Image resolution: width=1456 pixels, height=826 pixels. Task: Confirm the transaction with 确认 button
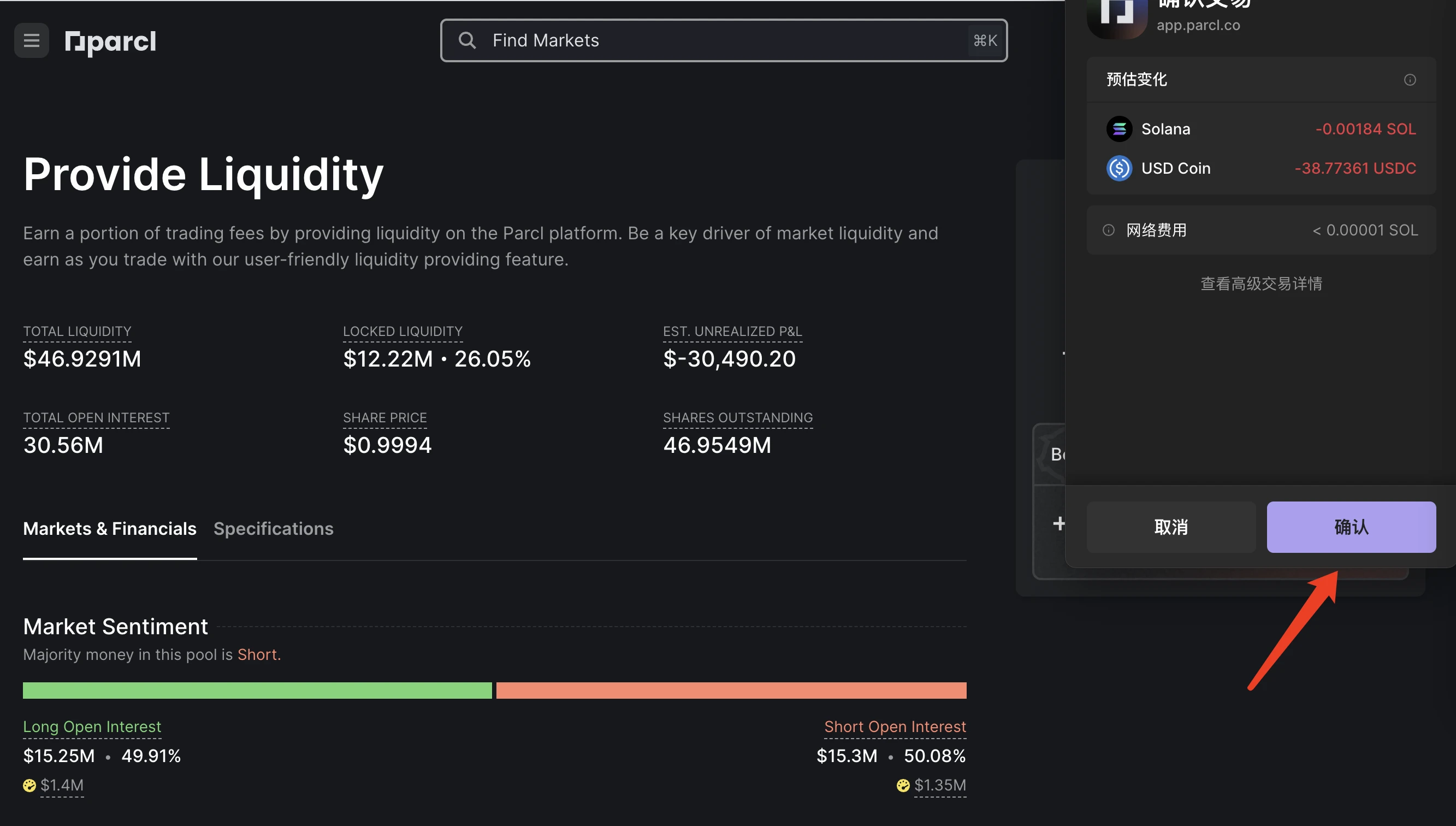1351,527
